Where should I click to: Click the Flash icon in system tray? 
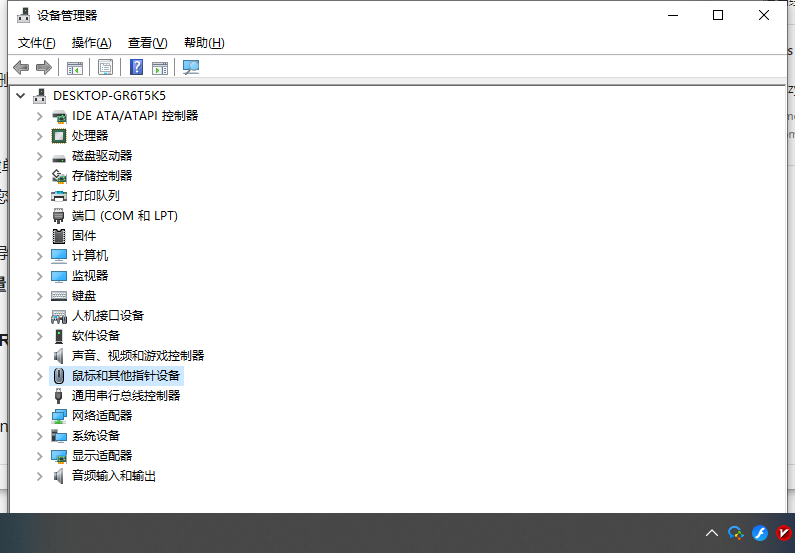(x=760, y=533)
